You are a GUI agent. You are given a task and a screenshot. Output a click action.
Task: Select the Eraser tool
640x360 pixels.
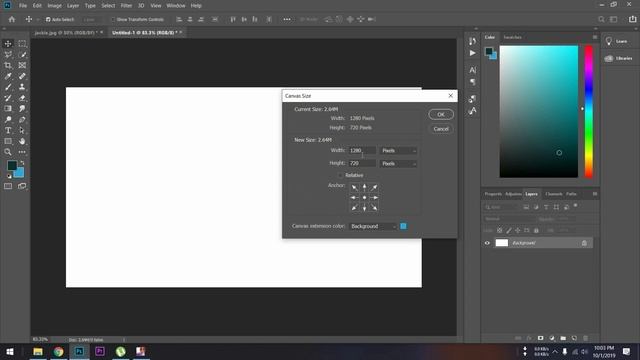(22, 98)
